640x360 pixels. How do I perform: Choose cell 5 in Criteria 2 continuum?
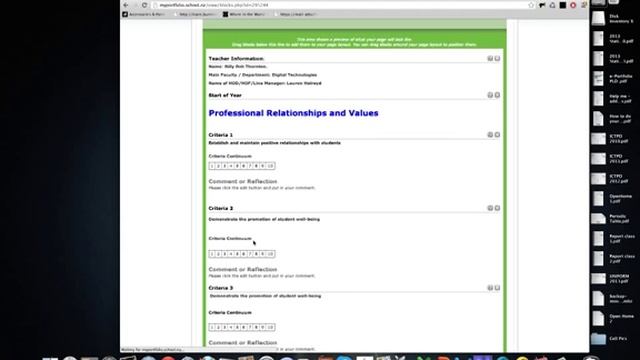[237, 254]
